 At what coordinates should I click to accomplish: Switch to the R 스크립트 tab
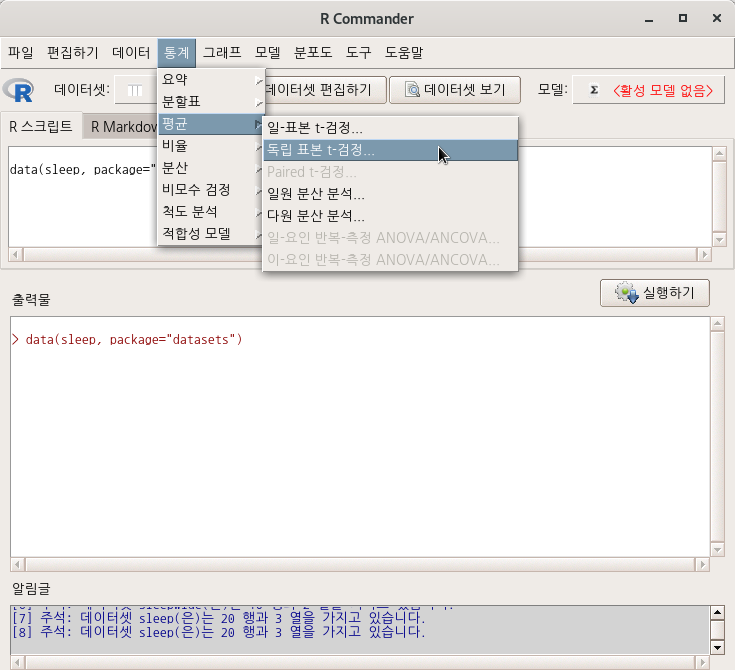[41, 127]
